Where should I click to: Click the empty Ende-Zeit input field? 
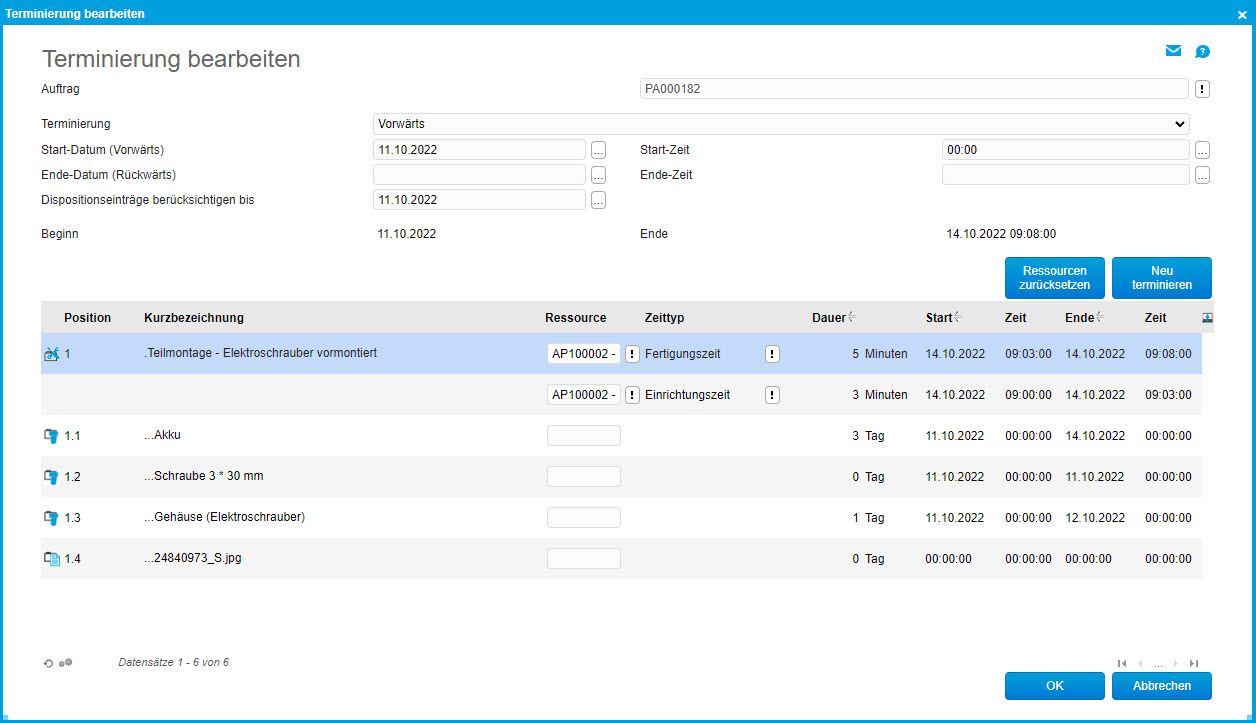1066,175
